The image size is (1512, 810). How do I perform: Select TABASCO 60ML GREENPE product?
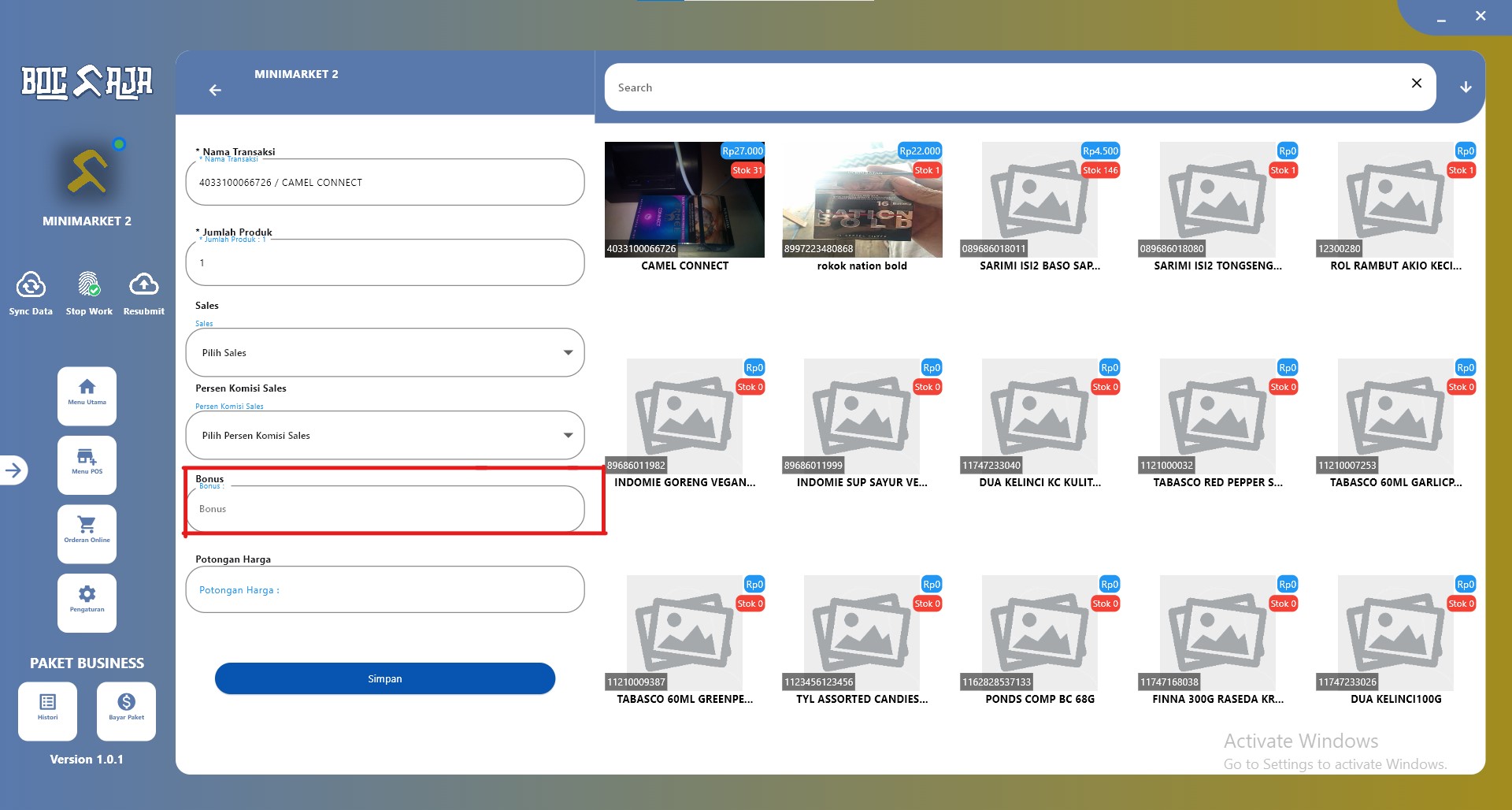(684, 633)
